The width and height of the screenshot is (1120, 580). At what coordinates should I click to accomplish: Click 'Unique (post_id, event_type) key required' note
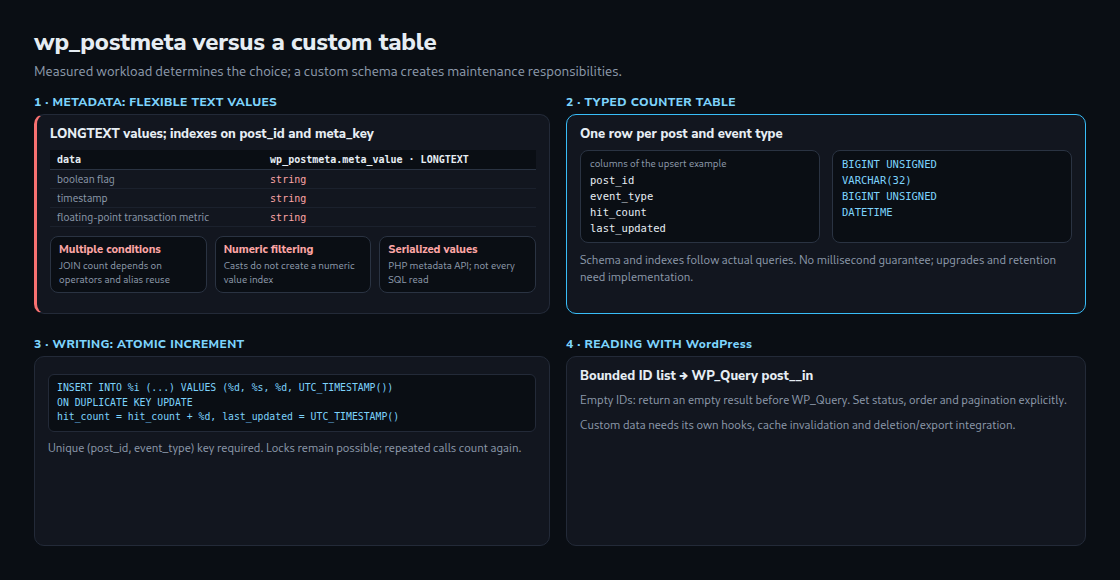tap(284, 449)
